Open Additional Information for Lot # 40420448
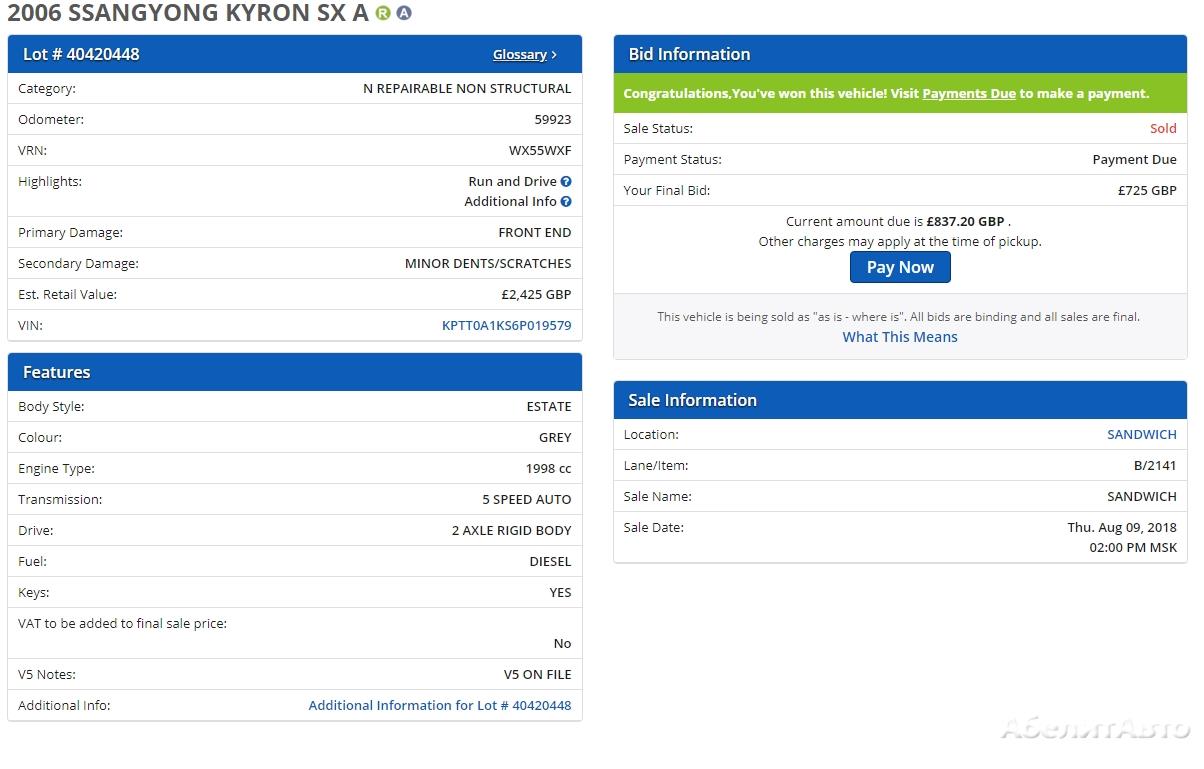The image size is (1204, 769). click(439, 706)
